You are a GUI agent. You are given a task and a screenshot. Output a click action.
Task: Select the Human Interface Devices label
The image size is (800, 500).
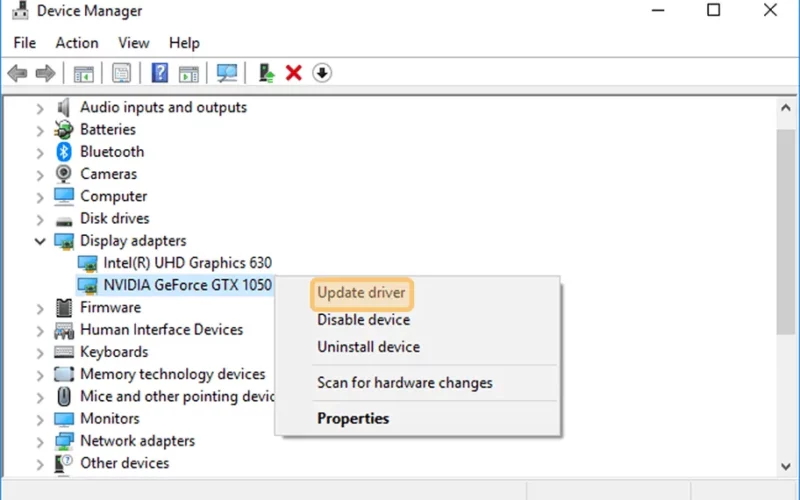[161, 330]
